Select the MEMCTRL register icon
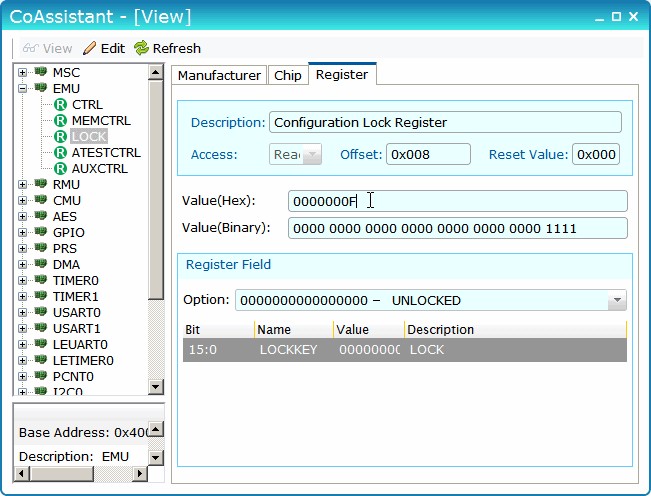Image resolution: width=651 pixels, height=496 pixels. click(61, 121)
